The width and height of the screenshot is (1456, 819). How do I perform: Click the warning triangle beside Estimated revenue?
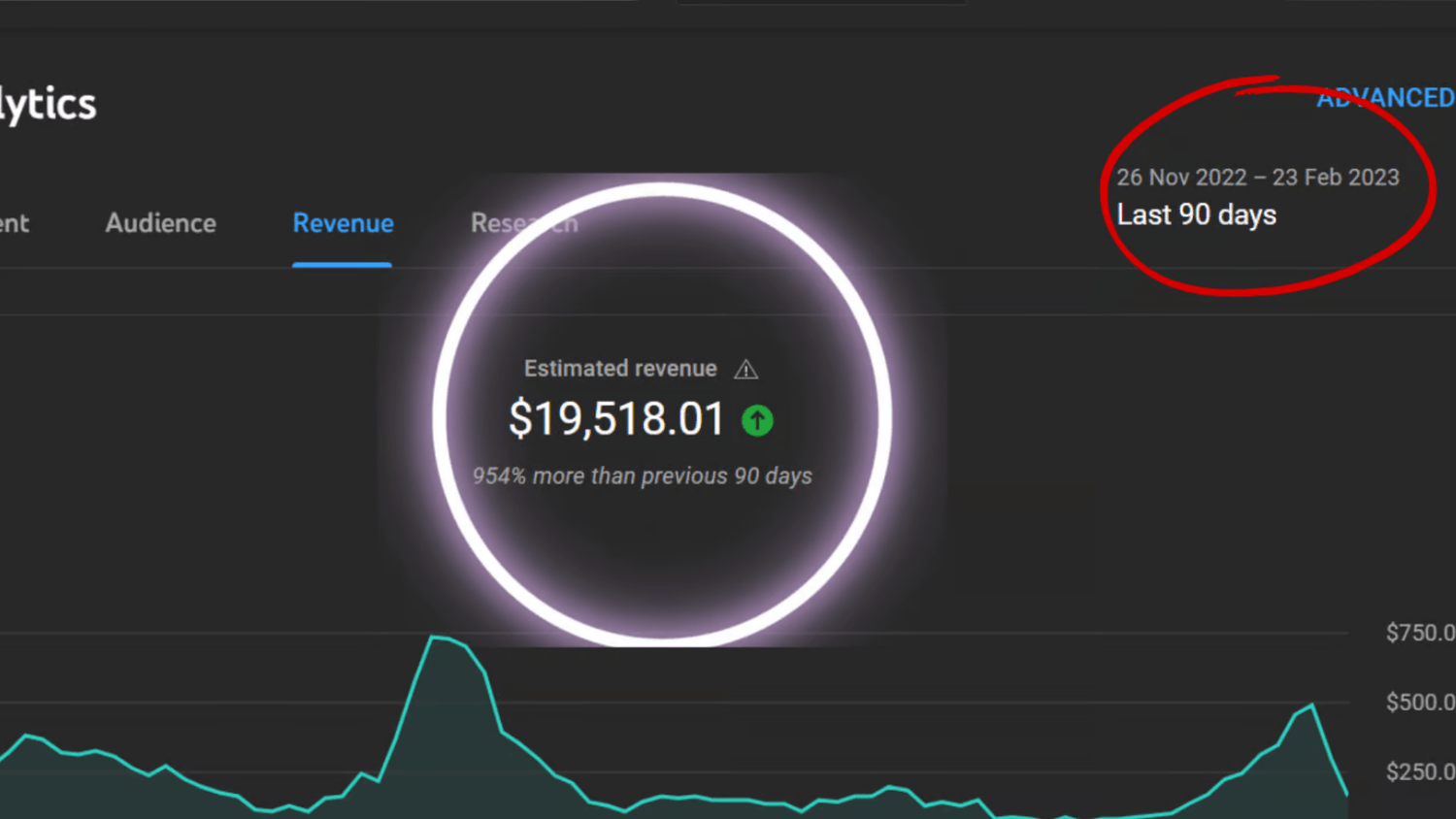point(745,370)
